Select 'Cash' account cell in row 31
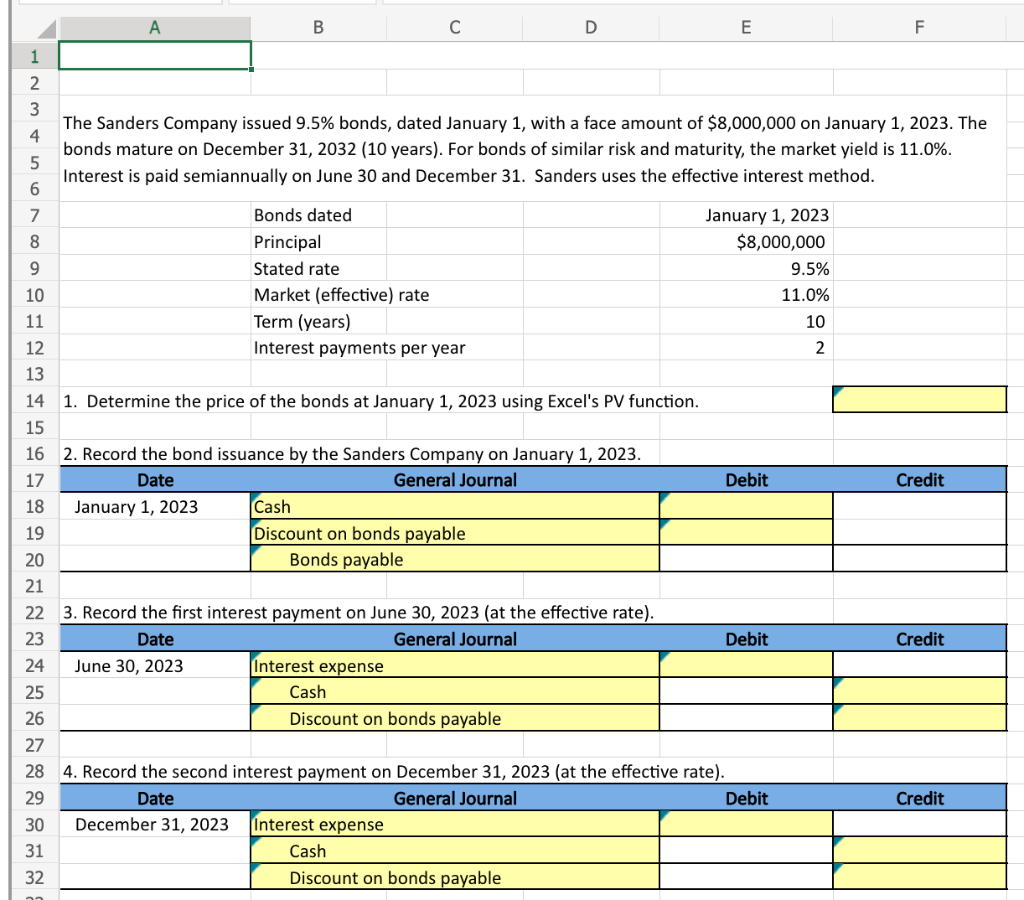Image resolution: width=1024 pixels, height=900 pixels. point(455,851)
